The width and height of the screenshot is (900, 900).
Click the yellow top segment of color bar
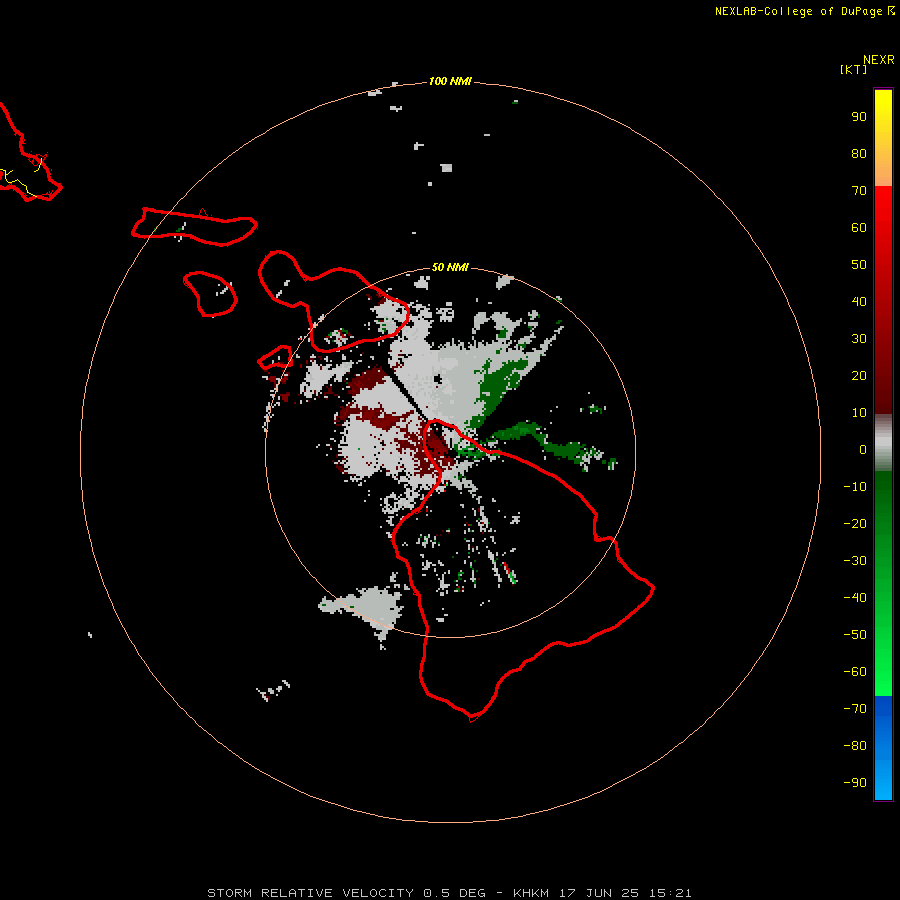[883, 137]
